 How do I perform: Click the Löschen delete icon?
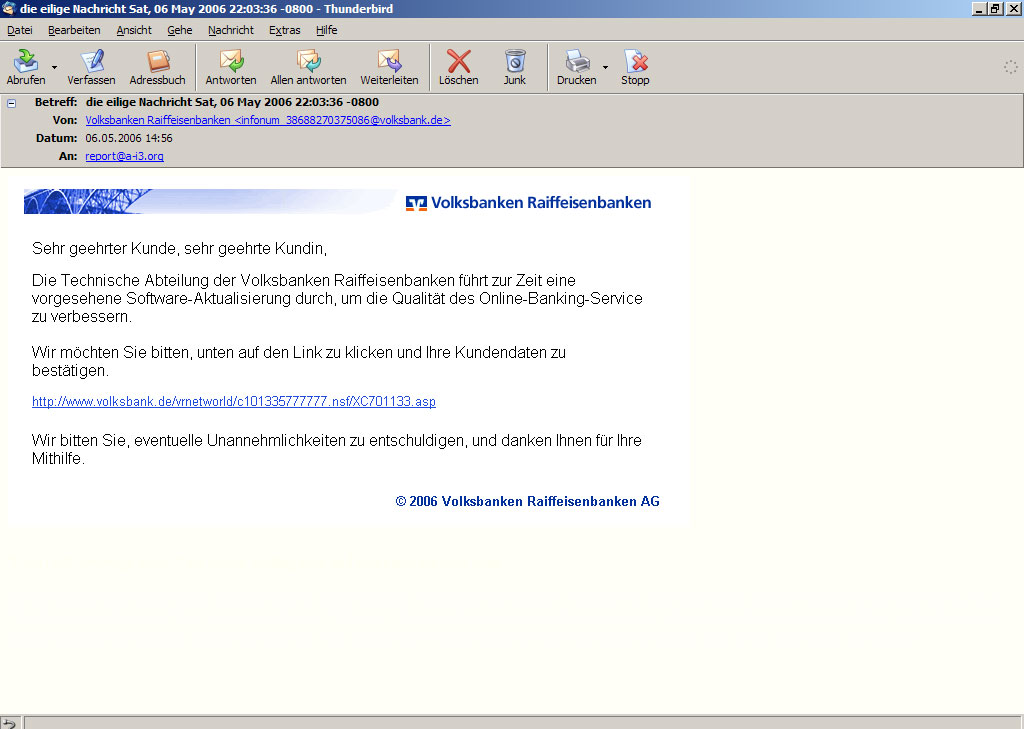[x=458, y=61]
